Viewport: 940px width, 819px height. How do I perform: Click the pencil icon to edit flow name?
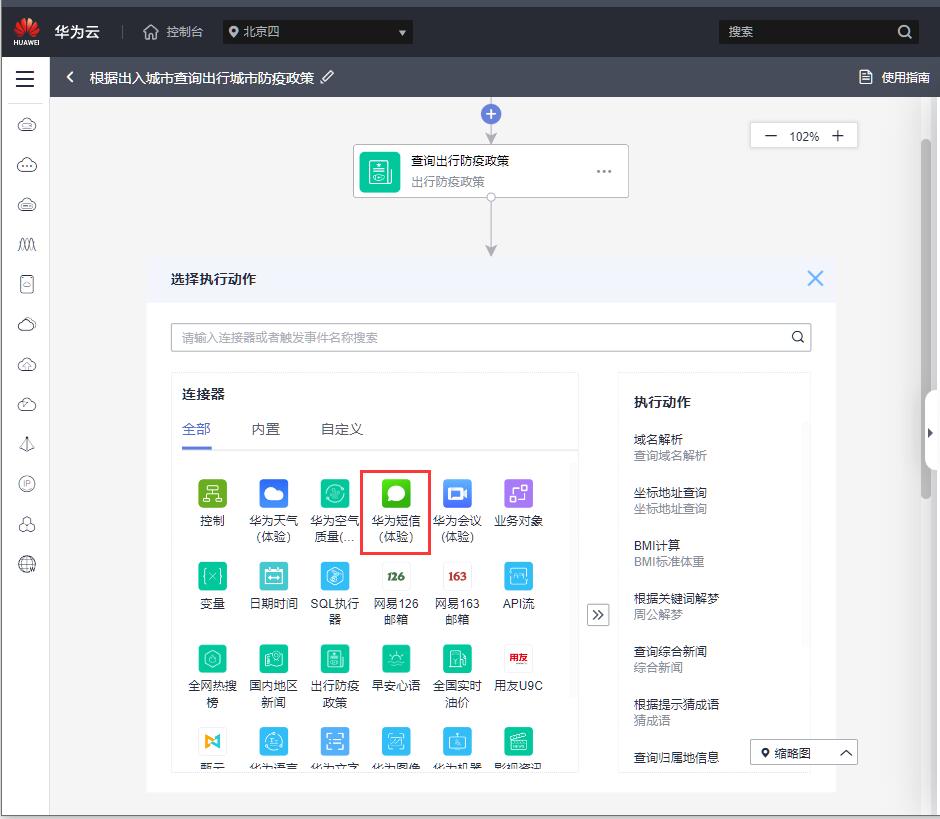click(x=327, y=77)
